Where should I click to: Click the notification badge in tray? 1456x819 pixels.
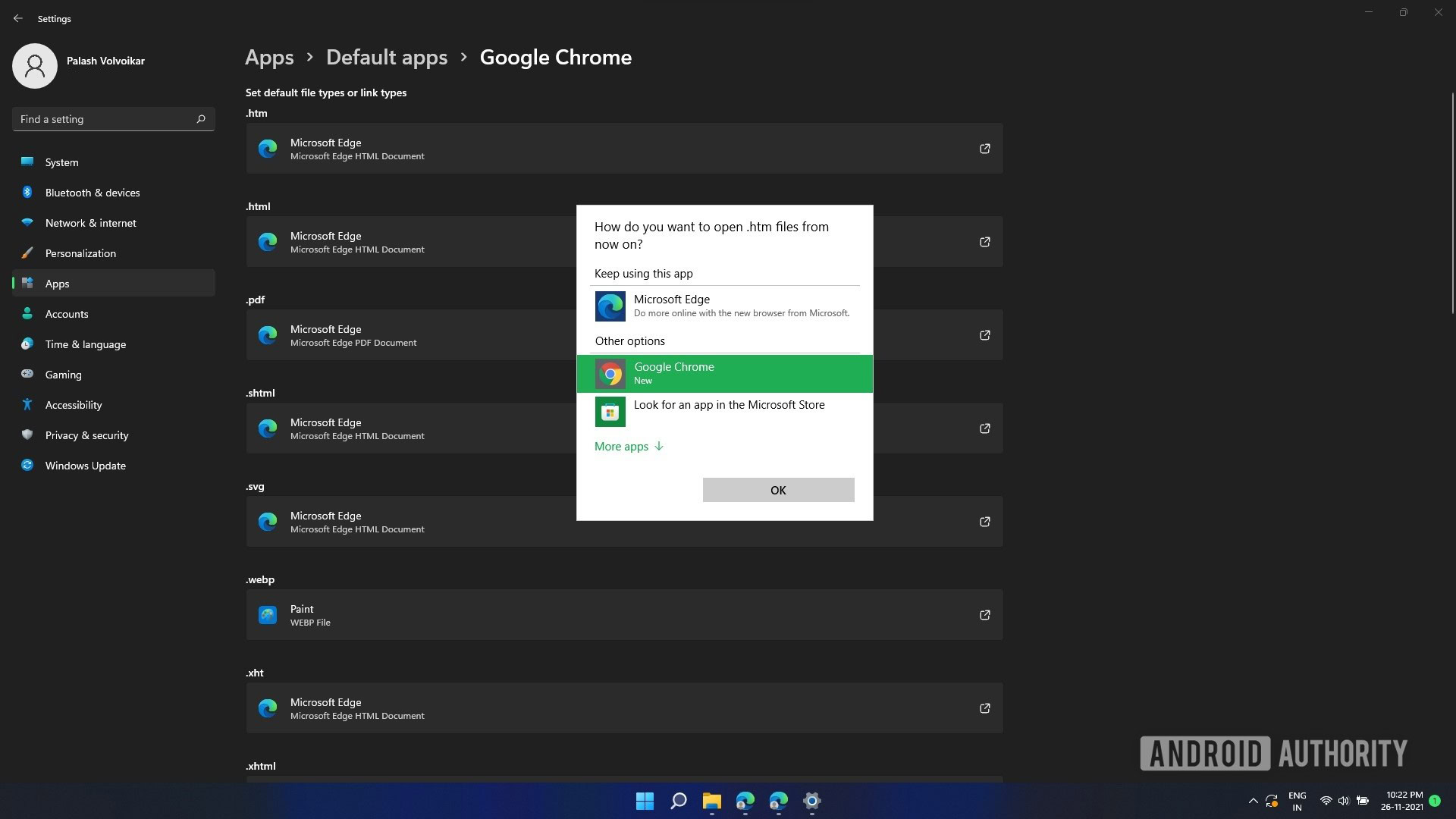coord(1435,800)
